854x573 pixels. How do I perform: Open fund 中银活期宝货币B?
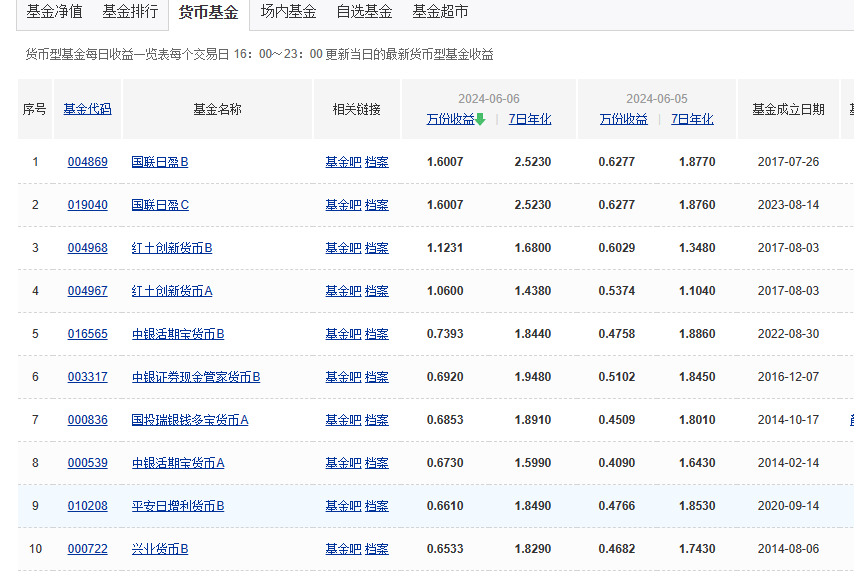[178, 334]
